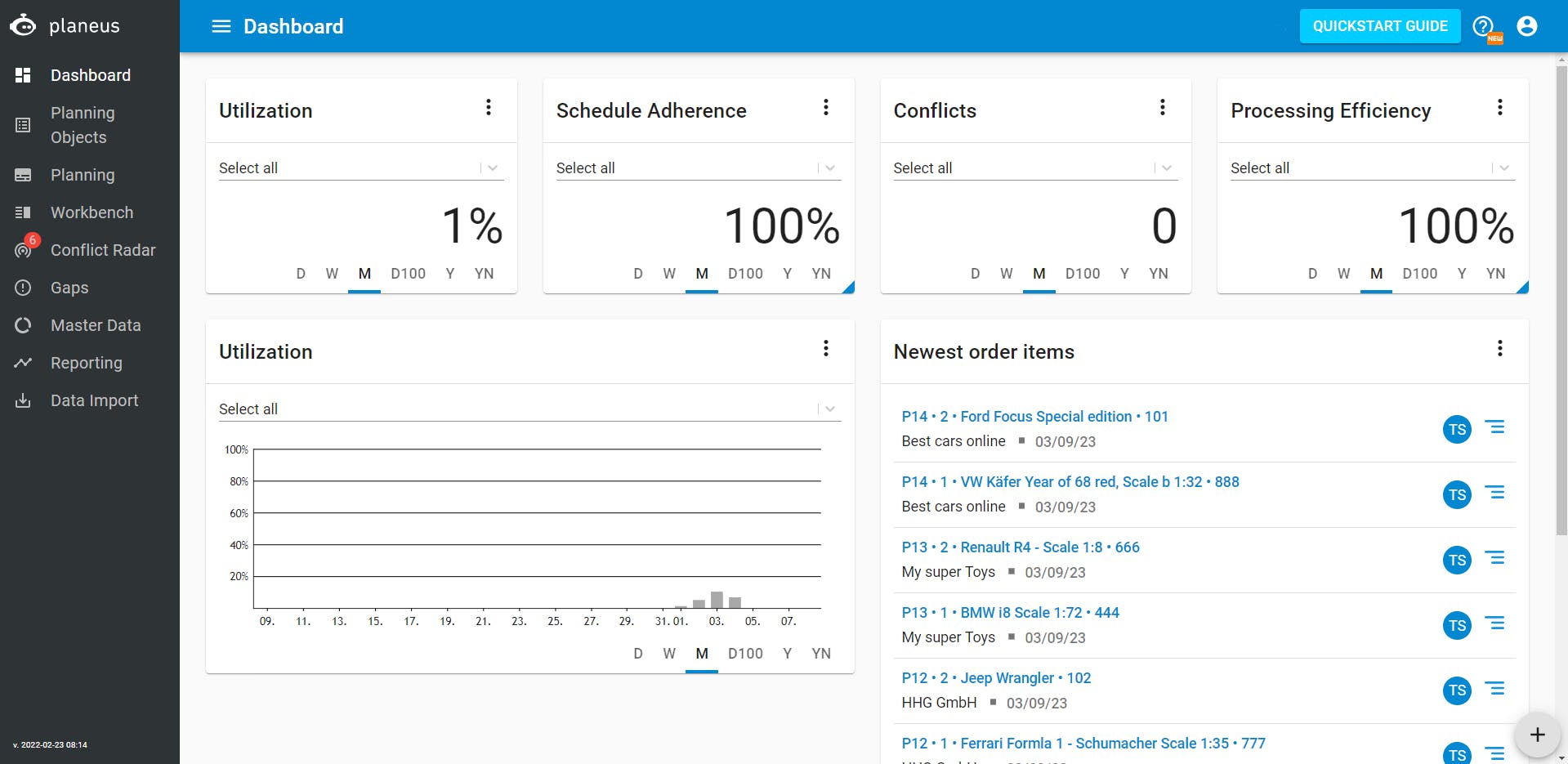Open details list icon for Ford Focus order
This screenshot has height=764, width=1568.
point(1494,427)
